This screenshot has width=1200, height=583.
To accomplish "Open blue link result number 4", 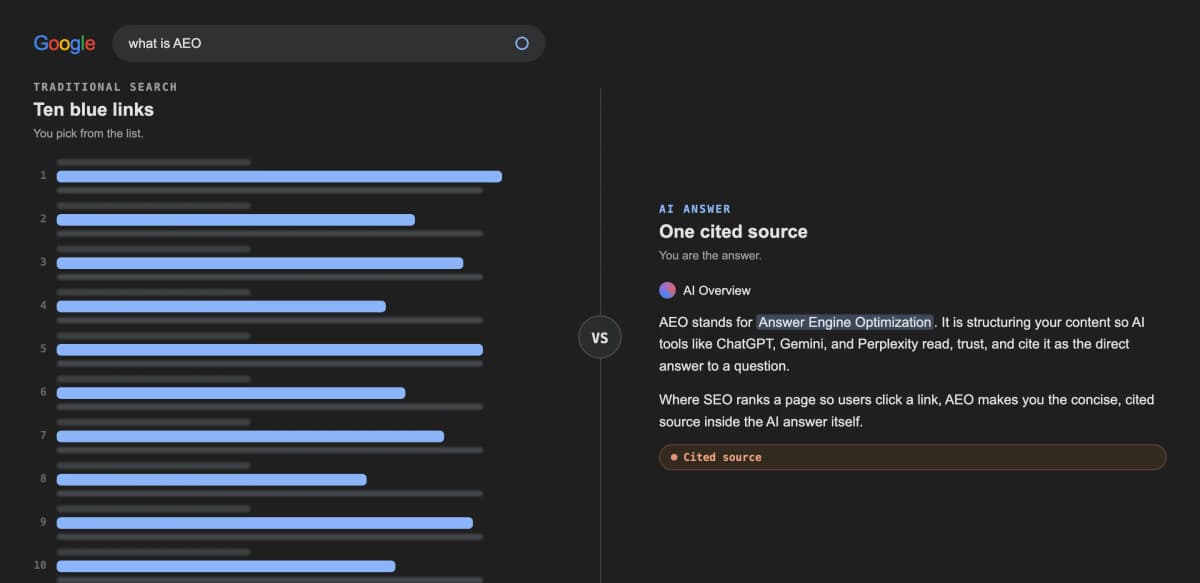I will pyautogui.click(x=221, y=306).
